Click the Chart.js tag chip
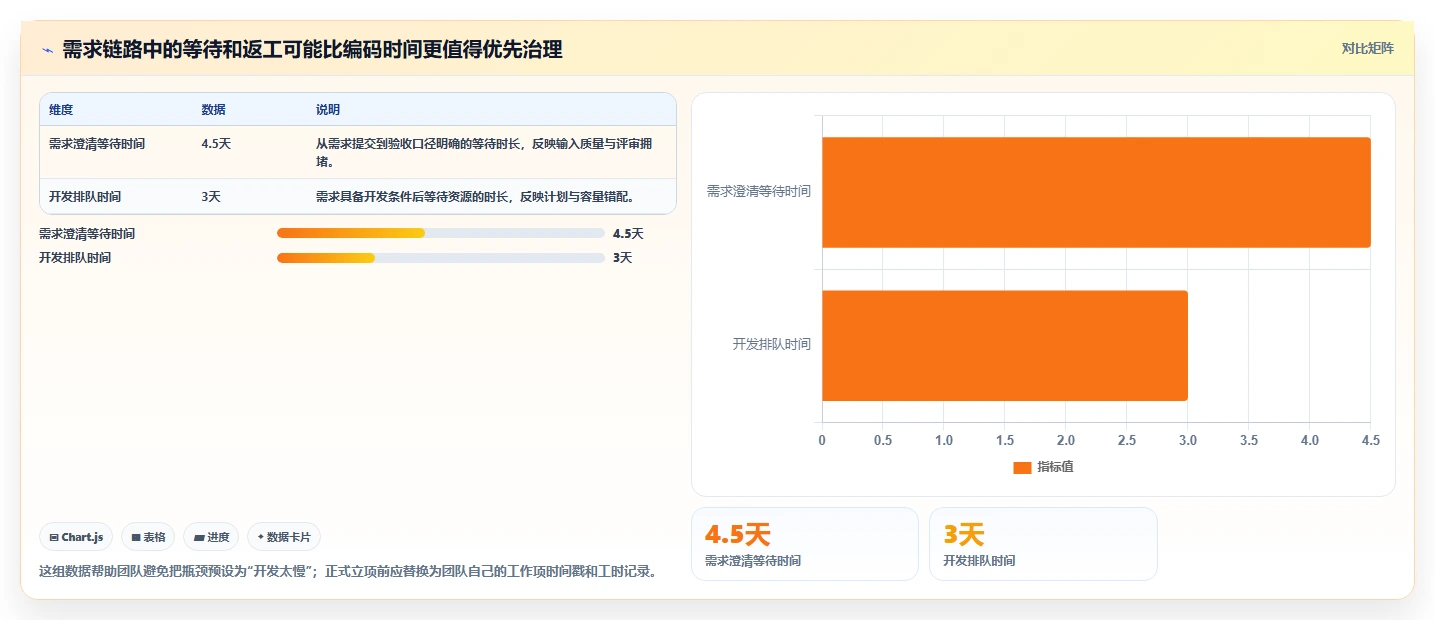Viewport: 1435px width, 620px height. point(77,537)
